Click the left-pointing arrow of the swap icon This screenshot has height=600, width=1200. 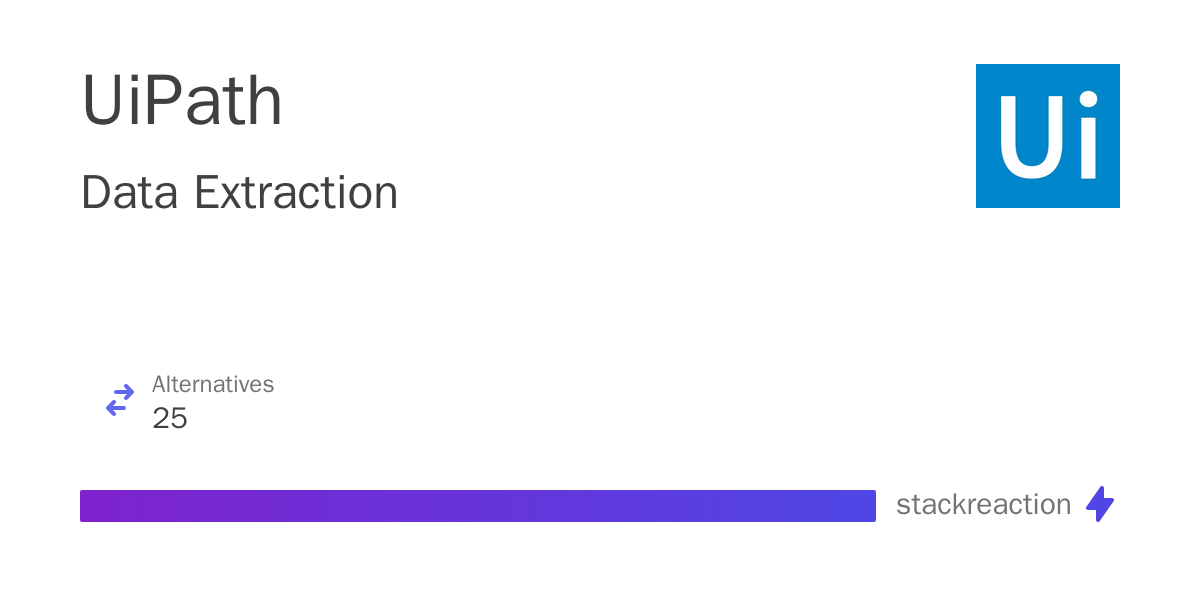[x=117, y=409]
